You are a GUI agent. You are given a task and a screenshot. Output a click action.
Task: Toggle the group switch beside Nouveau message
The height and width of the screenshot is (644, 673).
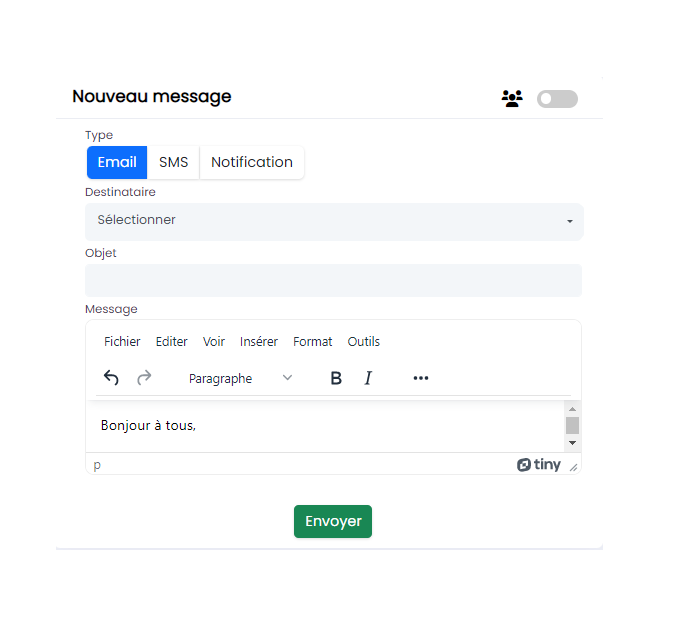tap(557, 98)
